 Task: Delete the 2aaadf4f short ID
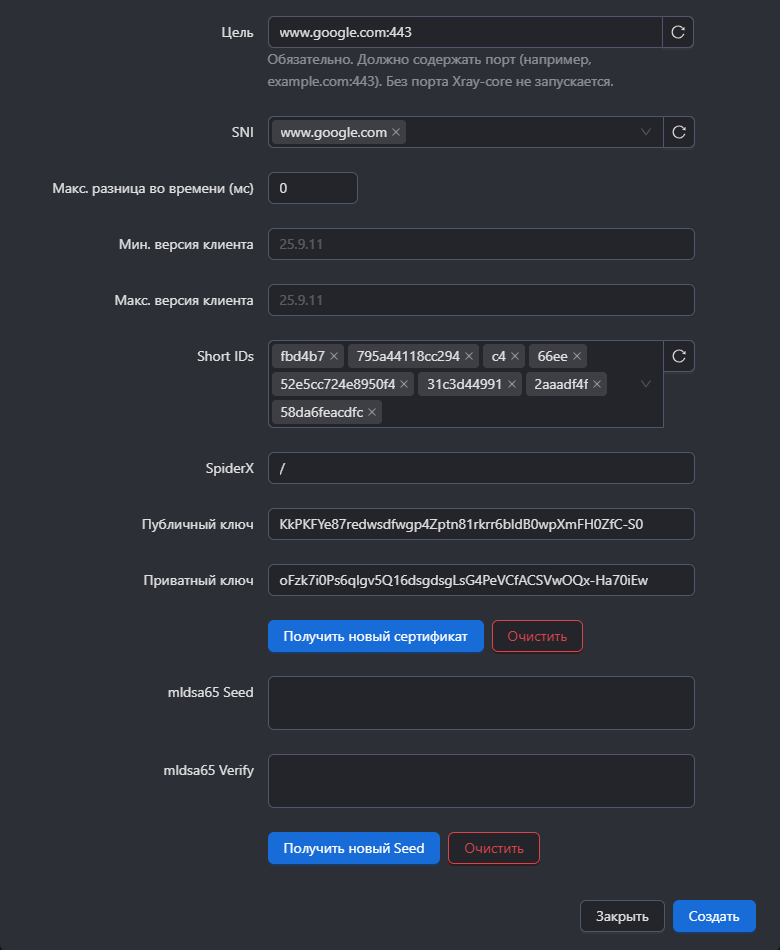[x=597, y=384]
